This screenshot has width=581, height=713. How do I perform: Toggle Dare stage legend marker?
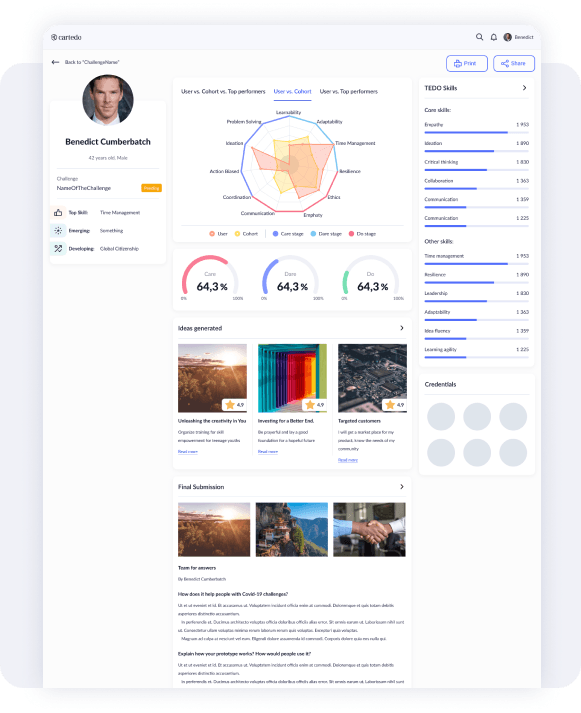(x=313, y=234)
